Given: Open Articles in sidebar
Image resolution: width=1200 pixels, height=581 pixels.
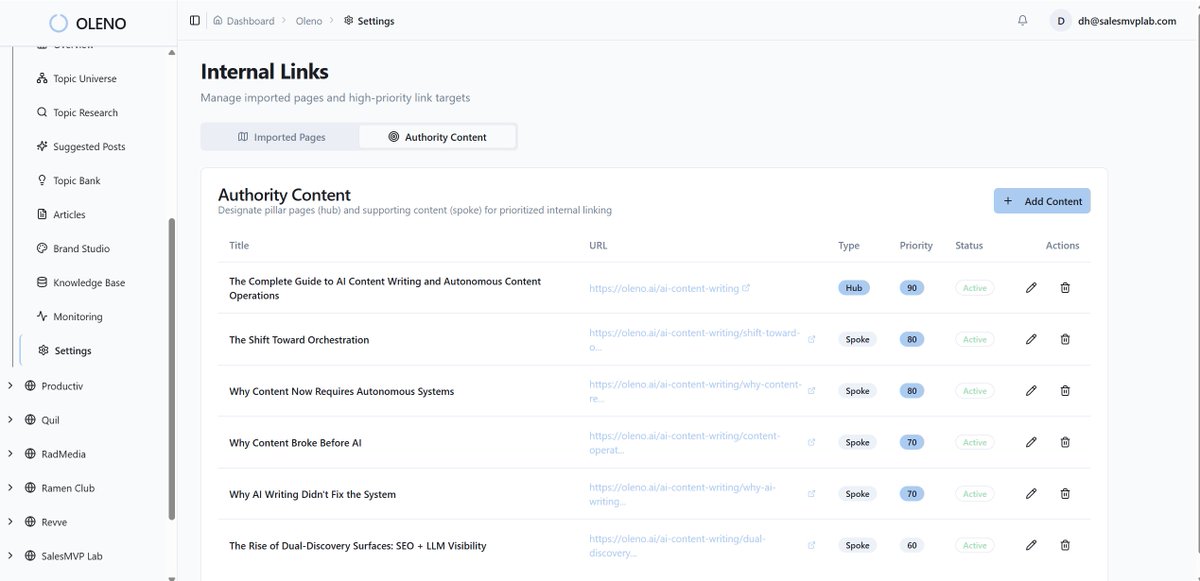Looking at the screenshot, I should (61, 215).
